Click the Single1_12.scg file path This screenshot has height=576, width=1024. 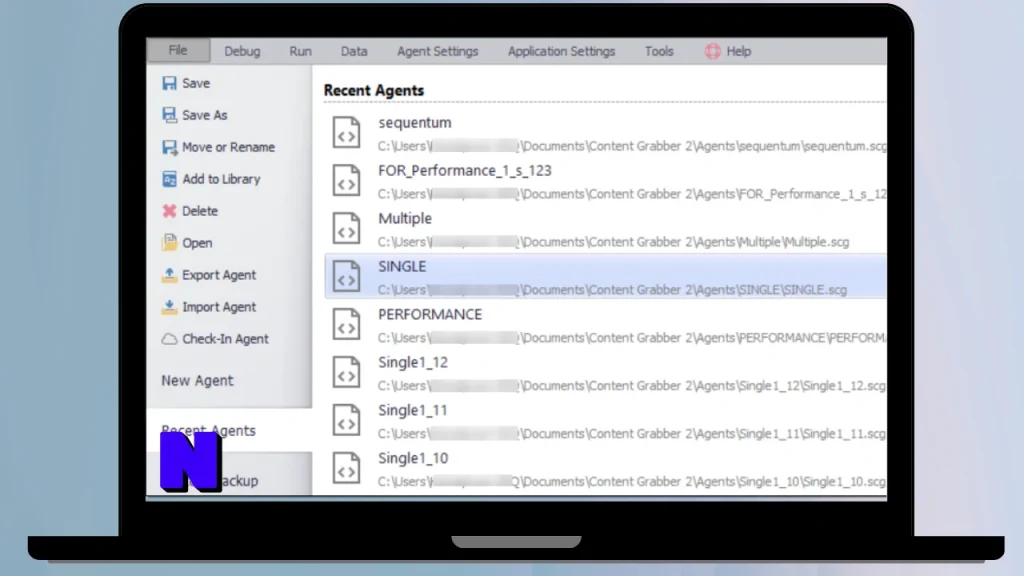click(632, 386)
